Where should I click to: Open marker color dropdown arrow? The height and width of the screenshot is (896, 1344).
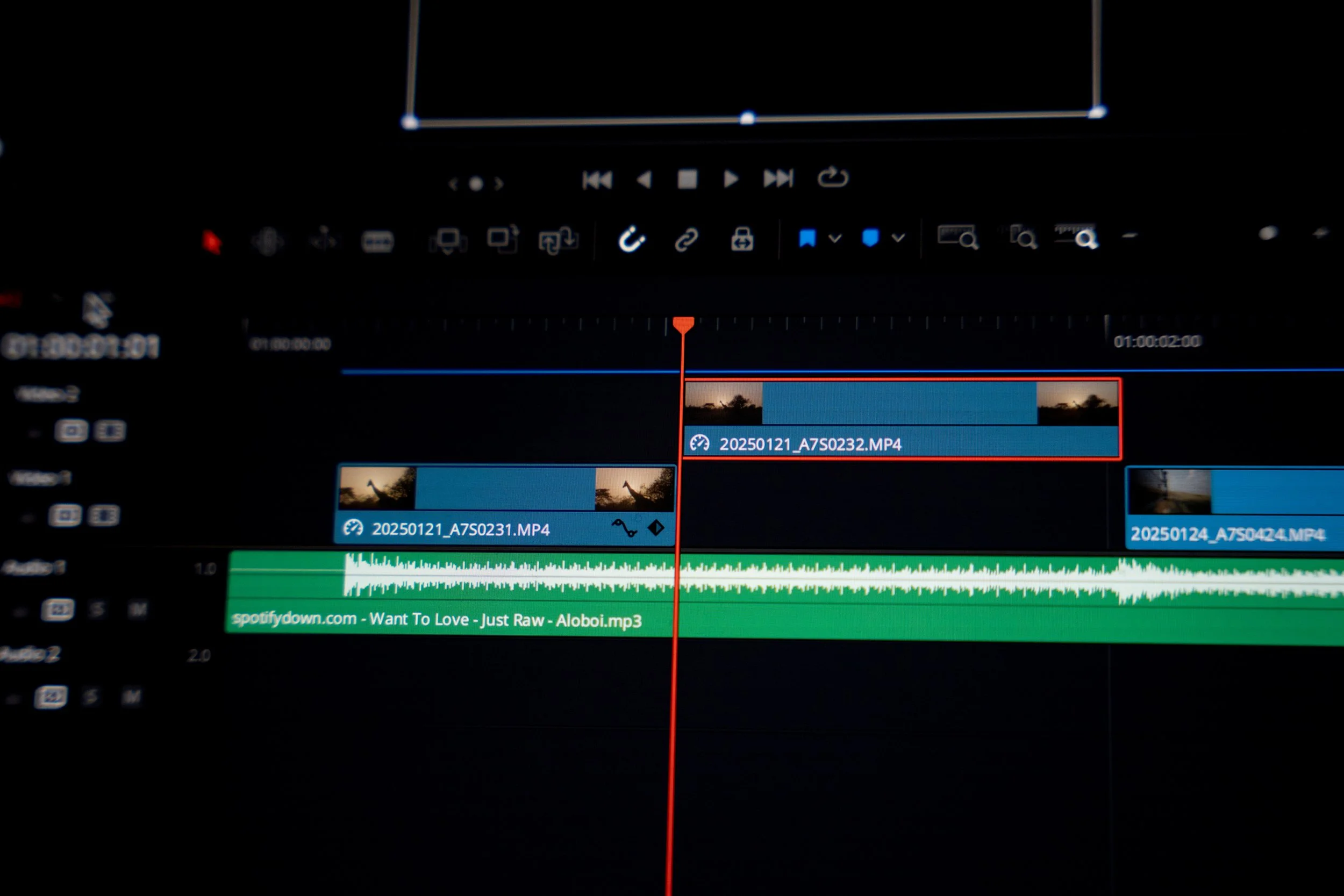898,238
